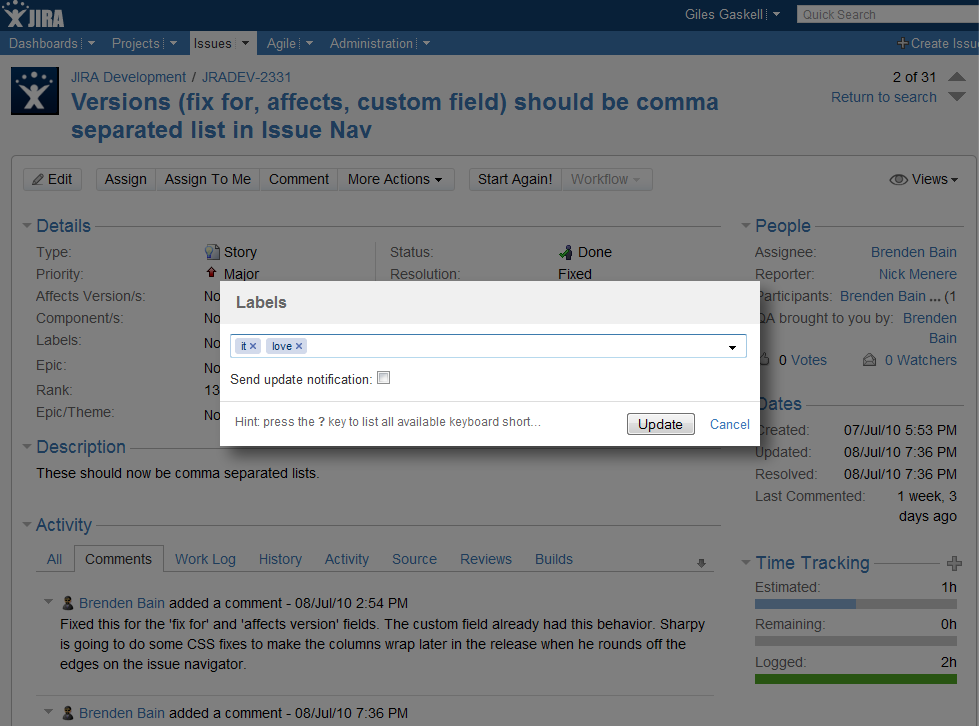The height and width of the screenshot is (726, 979).
Task: Click the Views eye icon
Action: tap(898, 179)
